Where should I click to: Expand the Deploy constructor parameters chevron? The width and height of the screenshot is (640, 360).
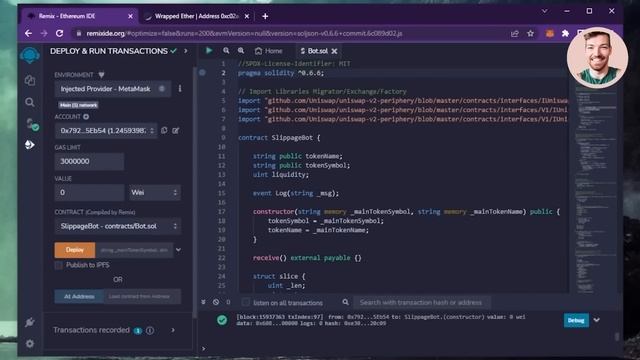pos(178,250)
